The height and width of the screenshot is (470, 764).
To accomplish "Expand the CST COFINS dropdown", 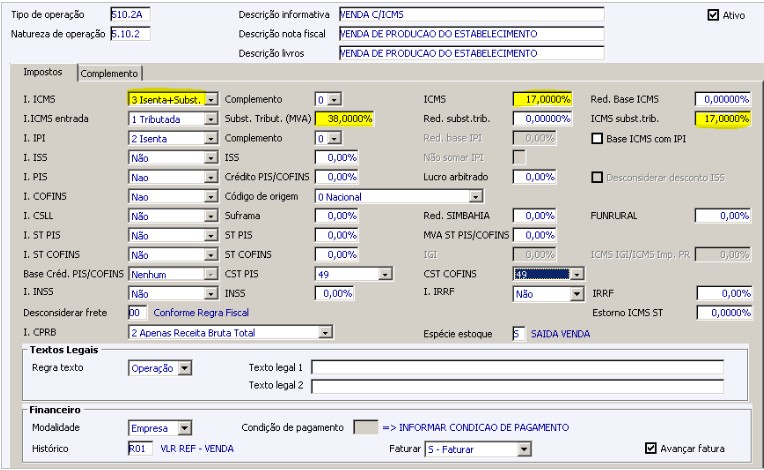I will click(x=577, y=274).
